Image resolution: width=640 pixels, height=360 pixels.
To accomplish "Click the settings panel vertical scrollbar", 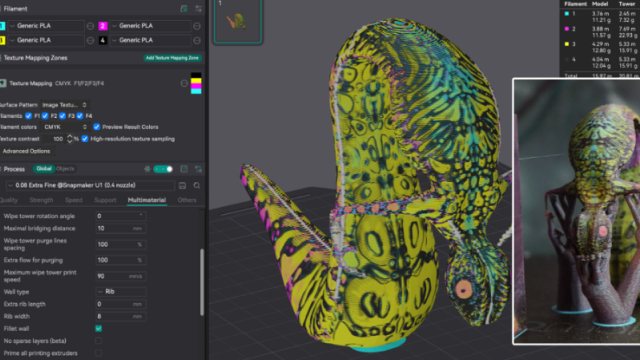I will coord(202,282).
